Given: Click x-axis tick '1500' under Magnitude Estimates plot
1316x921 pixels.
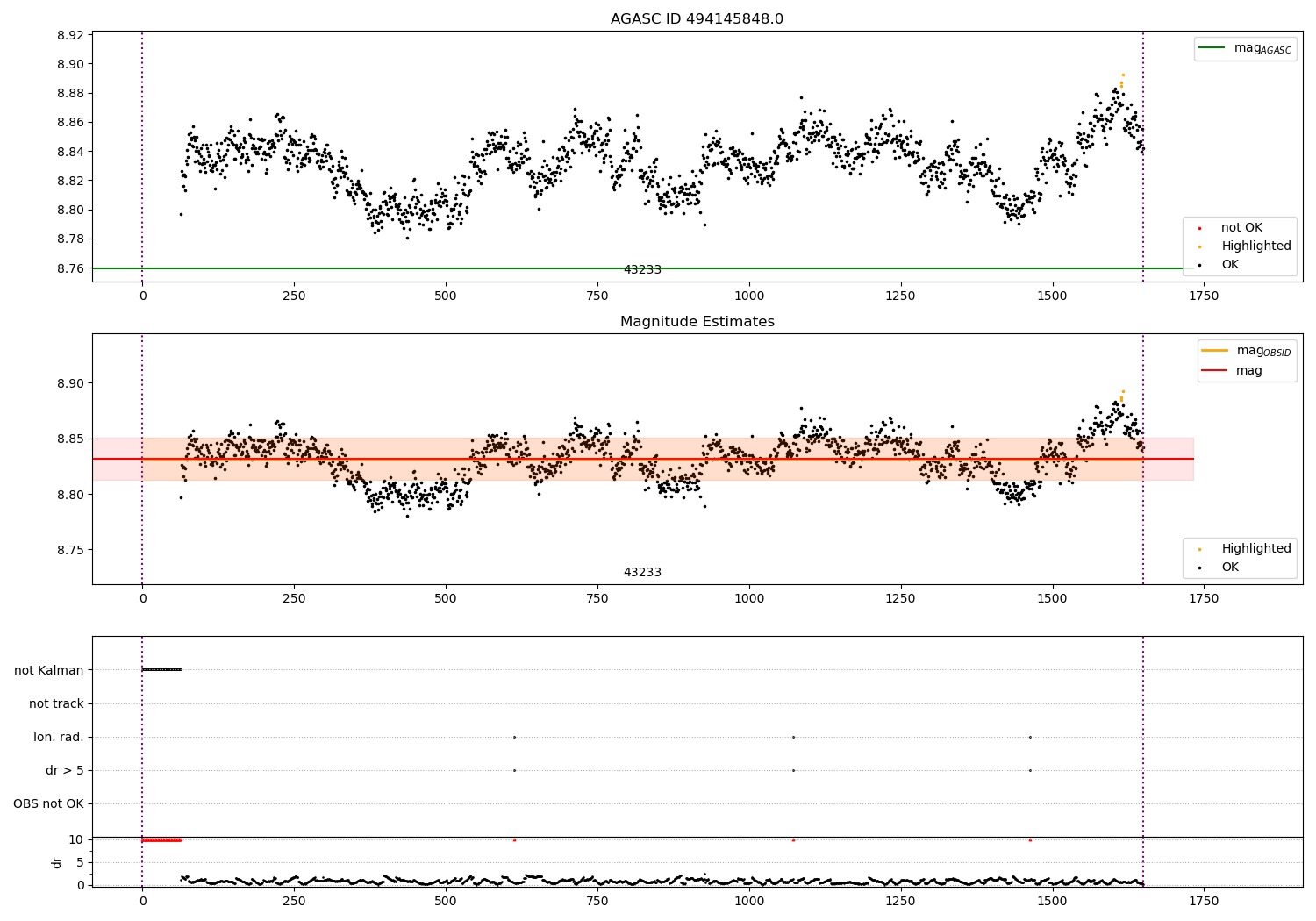Looking at the screenshot, I should pos(1052,599).
